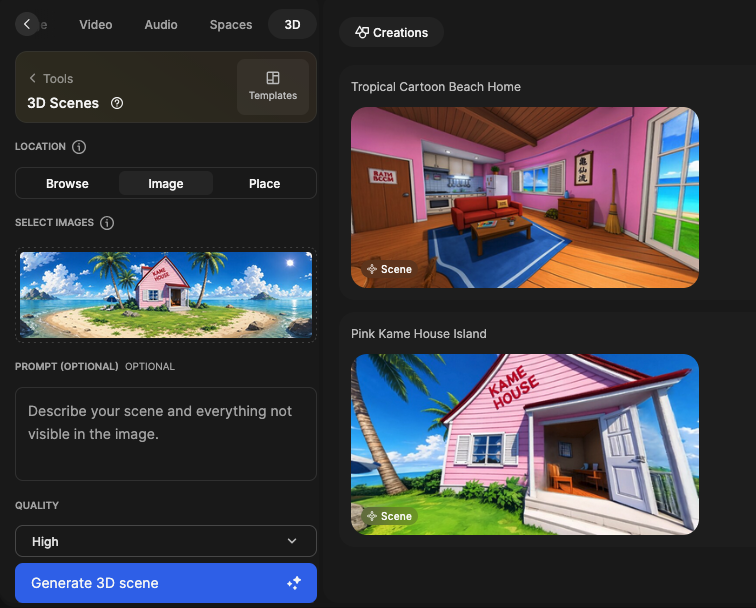Click the back arrow in the tab bar
The image size is (756, 608).
[27, 24]
